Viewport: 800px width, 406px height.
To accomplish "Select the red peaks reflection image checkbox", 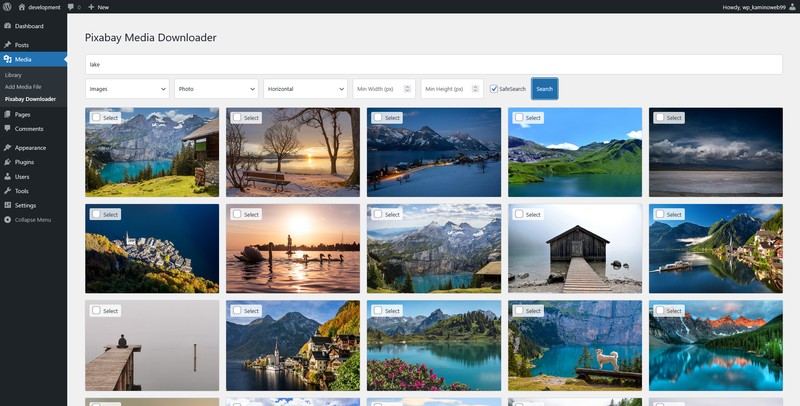I will (x=660, y=310).
